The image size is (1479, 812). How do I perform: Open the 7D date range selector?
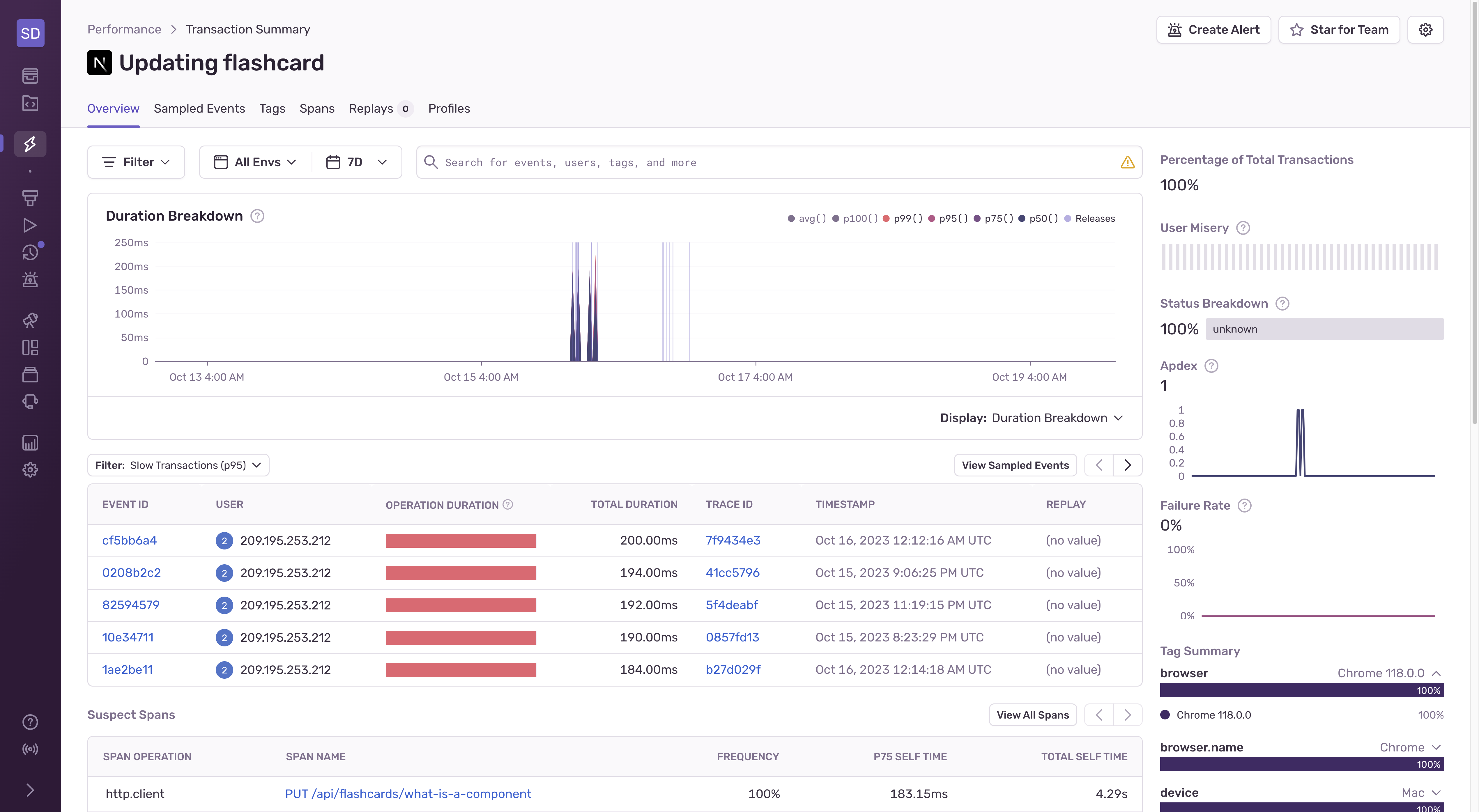point(357,162)
